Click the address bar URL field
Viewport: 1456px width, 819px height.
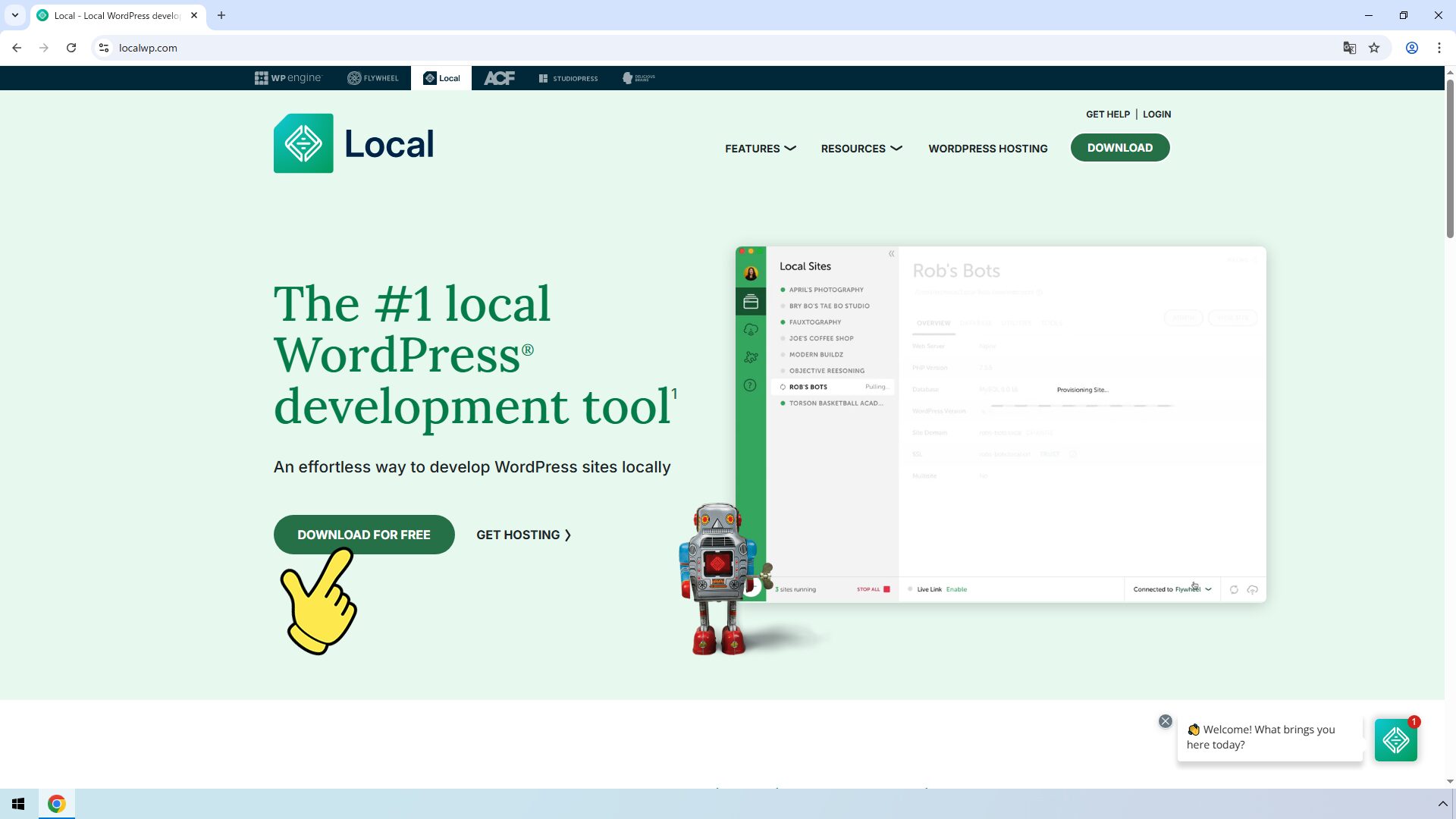coord(720,48)
